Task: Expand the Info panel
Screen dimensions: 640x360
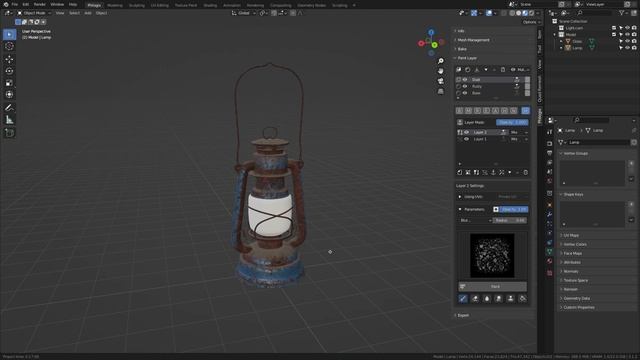Action: click(460, 31)
